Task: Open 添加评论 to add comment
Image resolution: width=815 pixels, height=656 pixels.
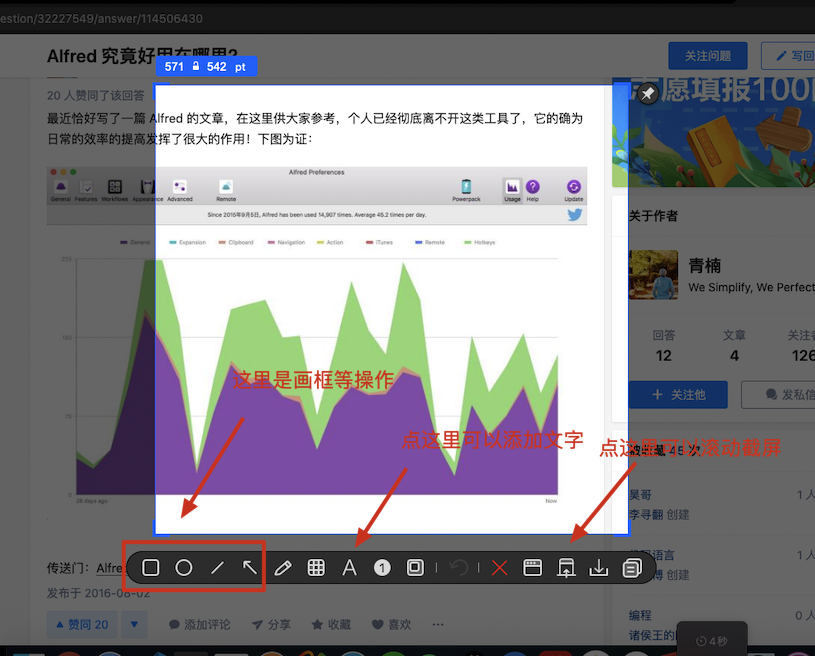Action: (x=200, y=624)
